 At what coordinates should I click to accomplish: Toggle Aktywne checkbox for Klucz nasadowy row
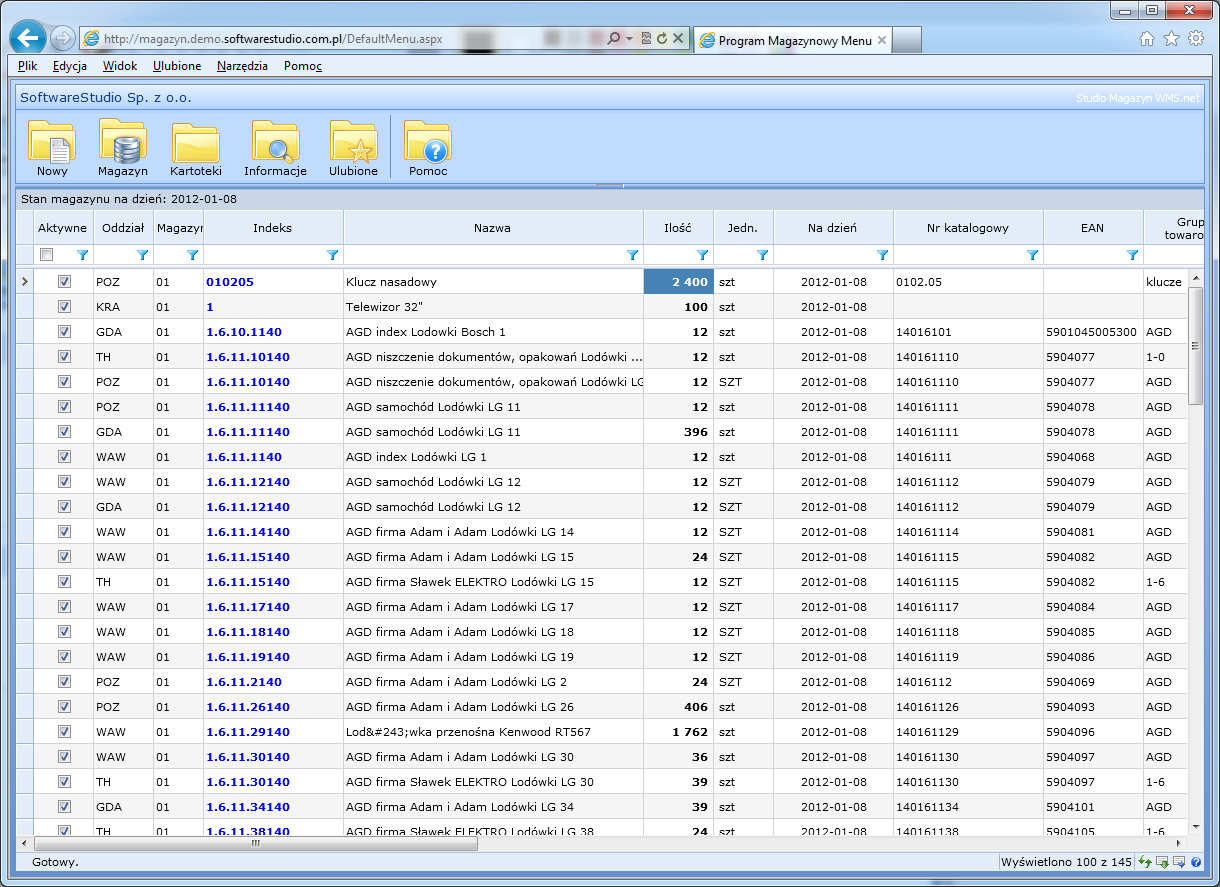[65, 282]
